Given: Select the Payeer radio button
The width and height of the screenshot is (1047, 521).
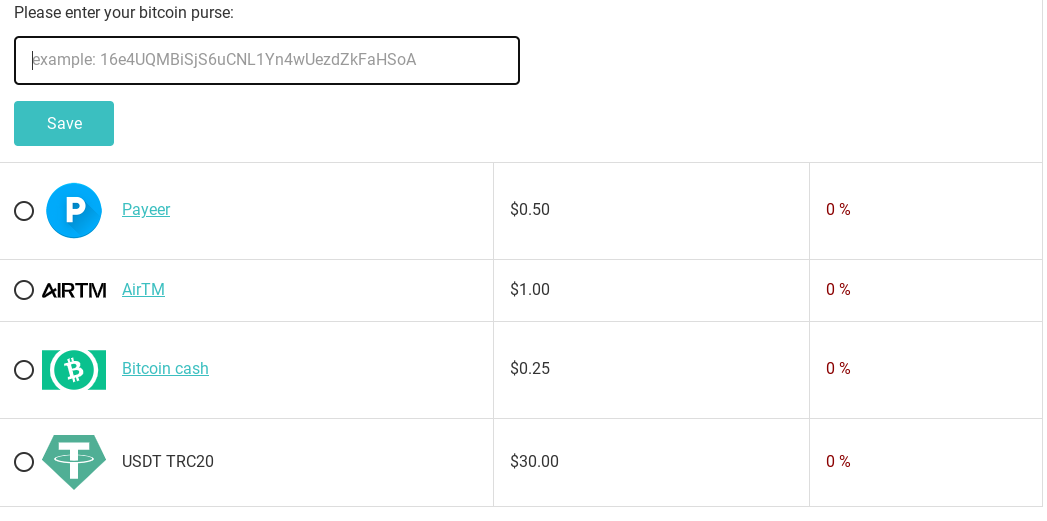Looking at the screenshot, I should pos(24,211).
